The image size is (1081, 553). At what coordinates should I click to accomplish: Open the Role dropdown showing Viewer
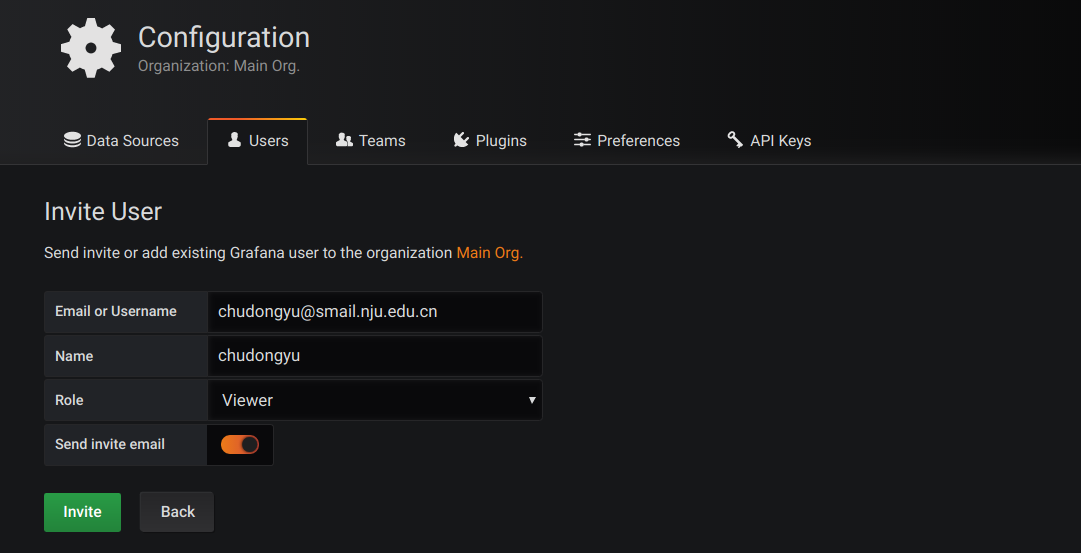tap(375, 400)
